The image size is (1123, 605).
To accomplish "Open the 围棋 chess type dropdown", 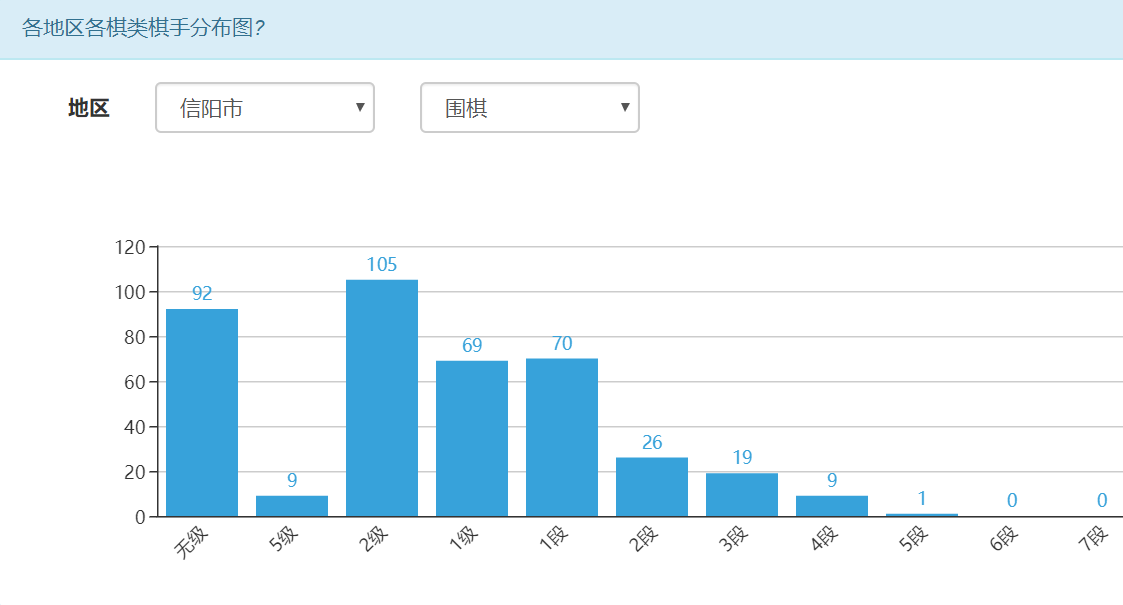I will click(x=528, y=108).
